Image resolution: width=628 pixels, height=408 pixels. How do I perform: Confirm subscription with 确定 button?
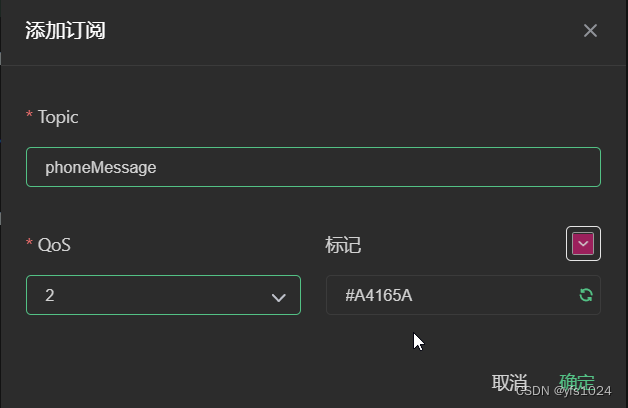click(x=576, y=382)
